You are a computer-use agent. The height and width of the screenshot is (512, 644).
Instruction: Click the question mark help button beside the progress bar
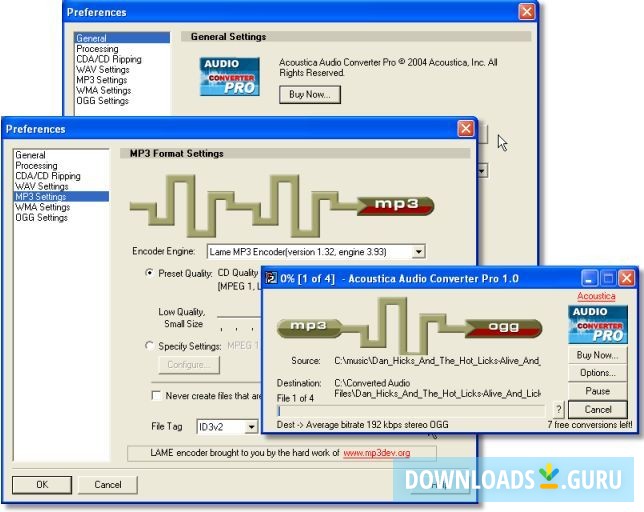[x=559, y=409]
